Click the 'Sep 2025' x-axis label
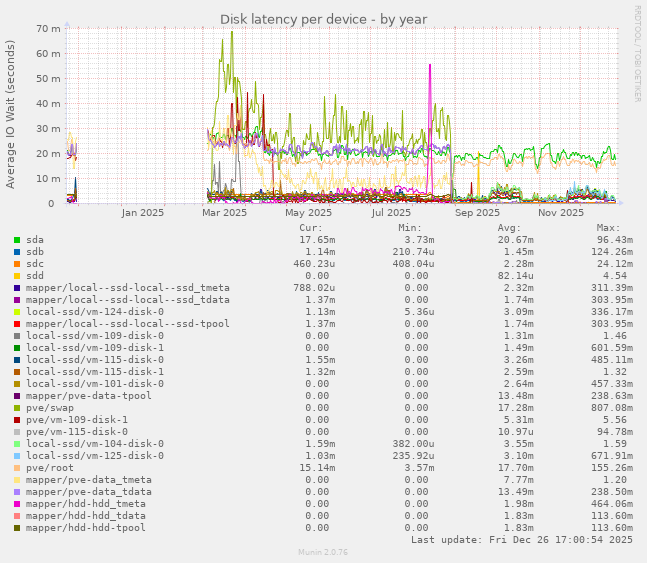This screenshot has width=647, height=563. pos(477,213)
